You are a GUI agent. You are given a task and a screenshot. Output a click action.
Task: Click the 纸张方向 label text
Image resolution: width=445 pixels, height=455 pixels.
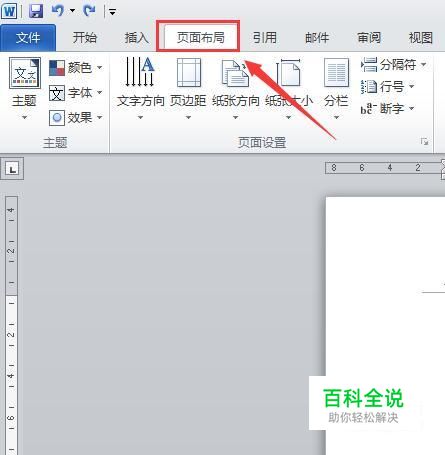[x=236, y=101]
